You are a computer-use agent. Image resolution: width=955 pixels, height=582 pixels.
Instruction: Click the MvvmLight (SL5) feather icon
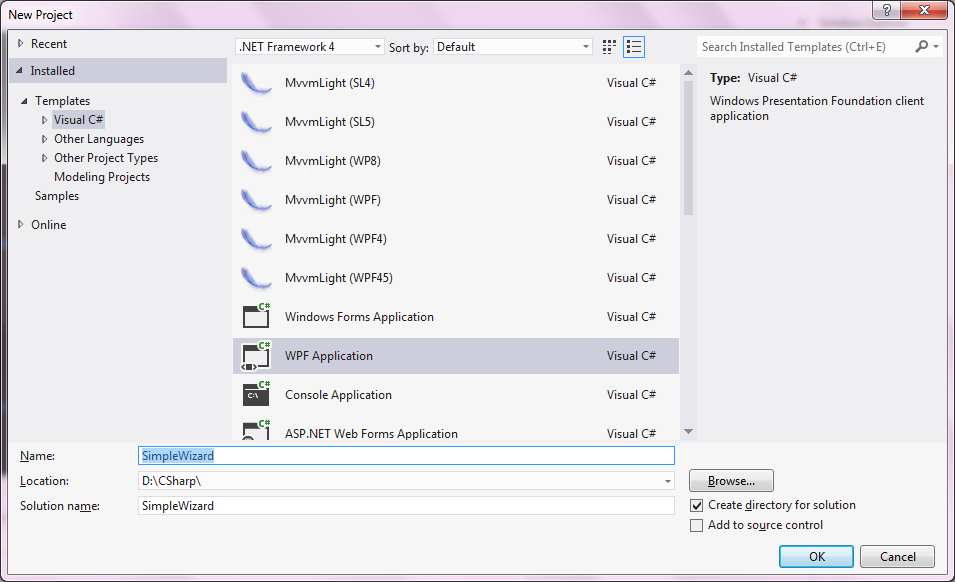256,122
